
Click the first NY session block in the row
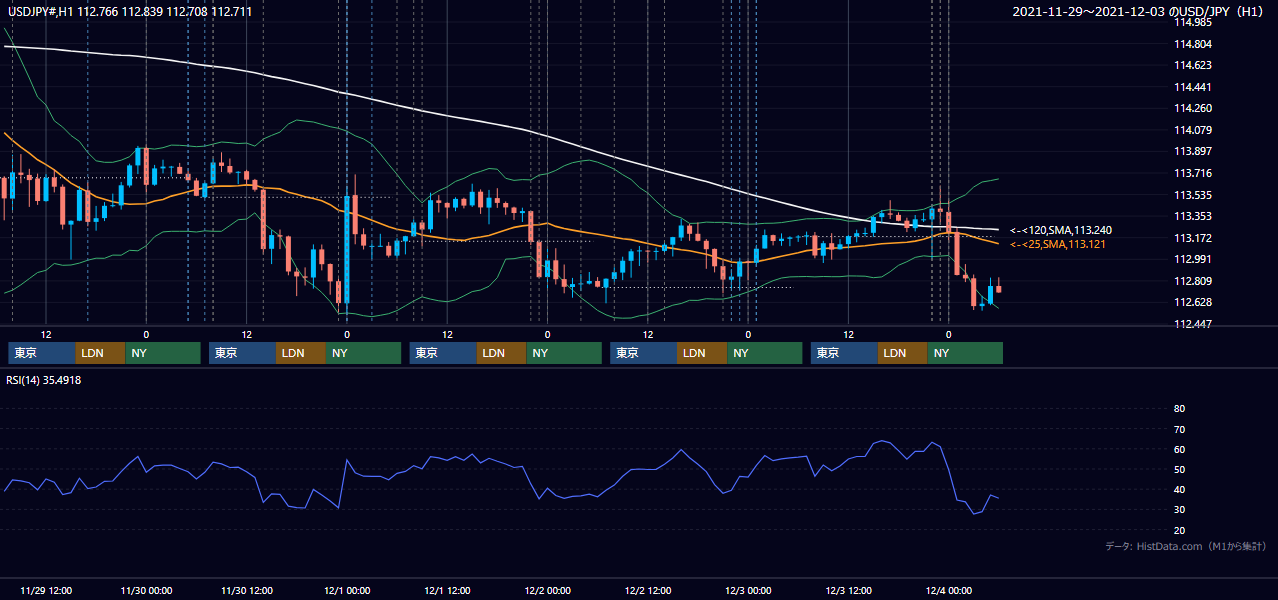click(x=163, y=353)
